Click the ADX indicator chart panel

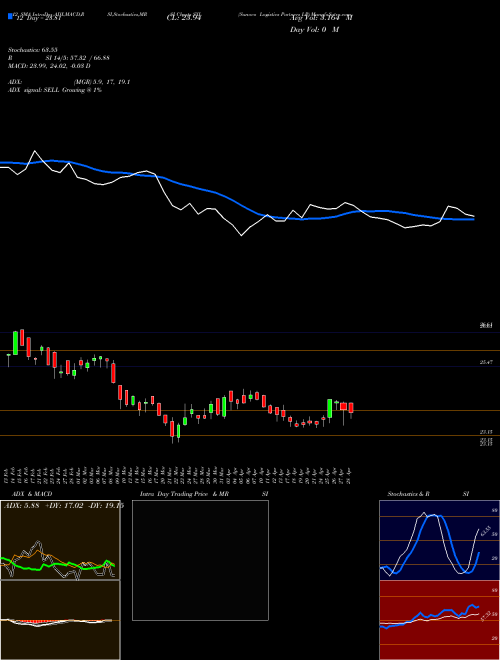pos(60,540)
